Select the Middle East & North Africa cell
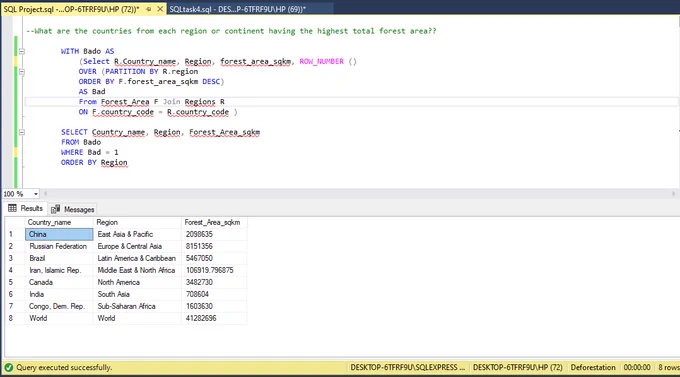The height and width of the screenshot is (377, 680). 137,270
